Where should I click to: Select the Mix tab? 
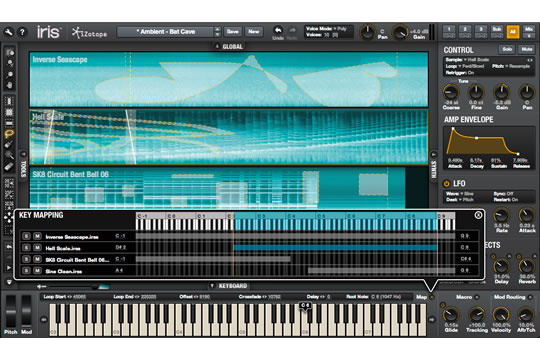529,32
